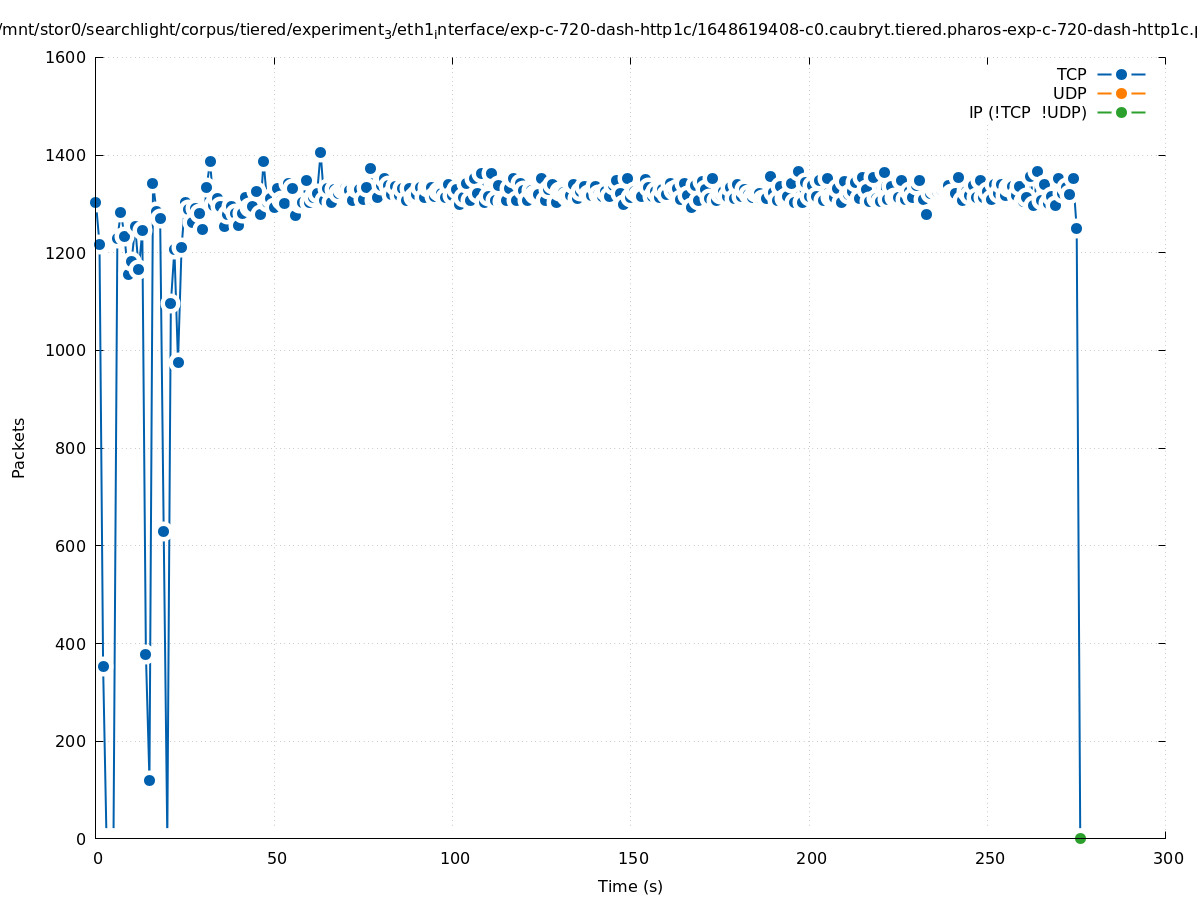Screen dimensions: 1197x900
Task: Click the TCP data point near 980 packets
Action: click(x=178, y=362)
